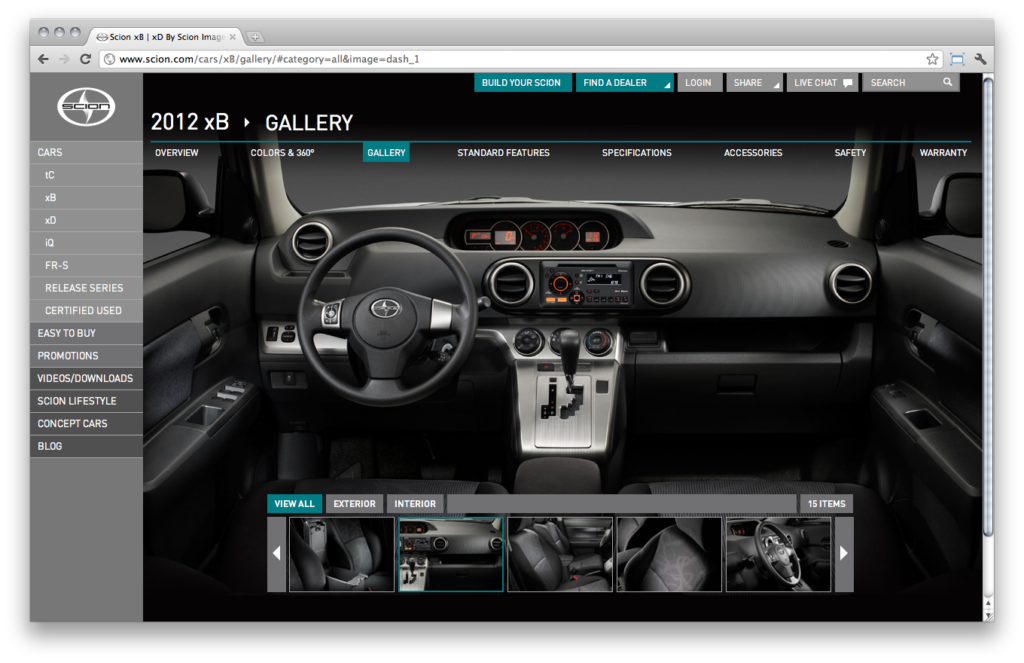
Task: Open the Safety tab
Action: [x=850, y=153]
